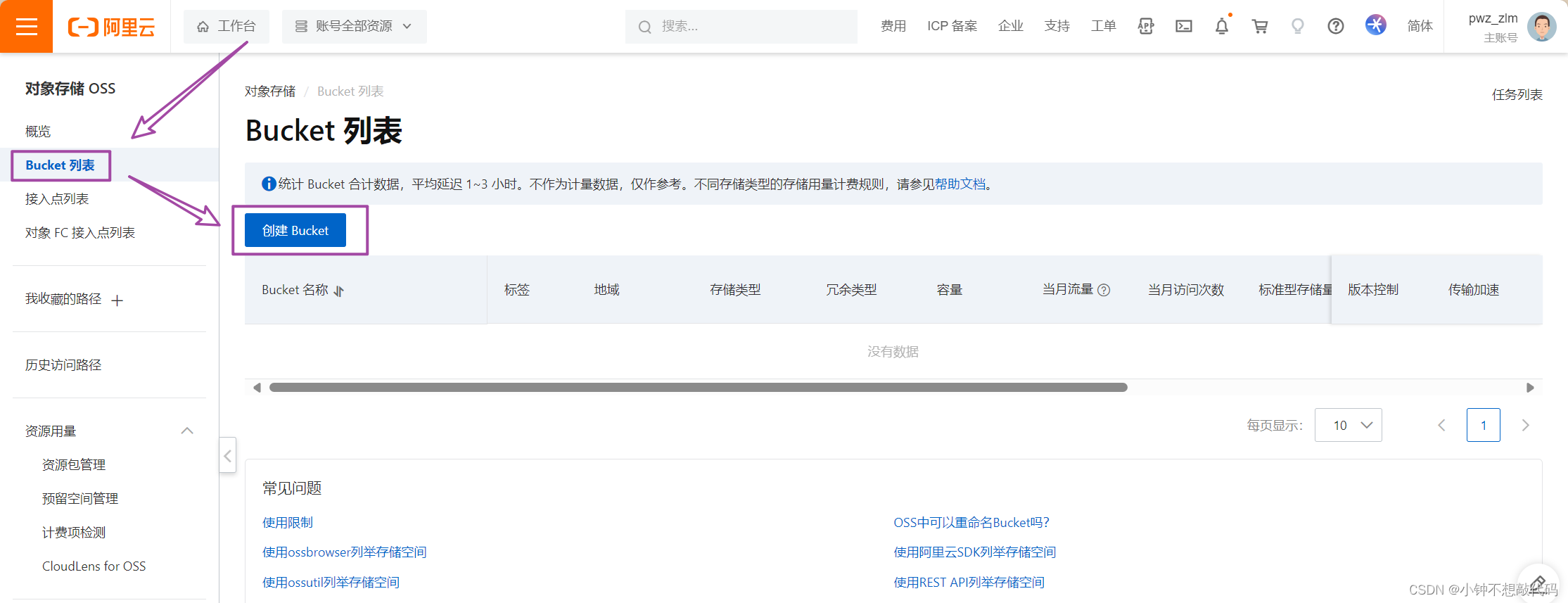The height and width of the screenshot is (603, 1568).
Task: Open 历史访问路径
Action: 63,365
